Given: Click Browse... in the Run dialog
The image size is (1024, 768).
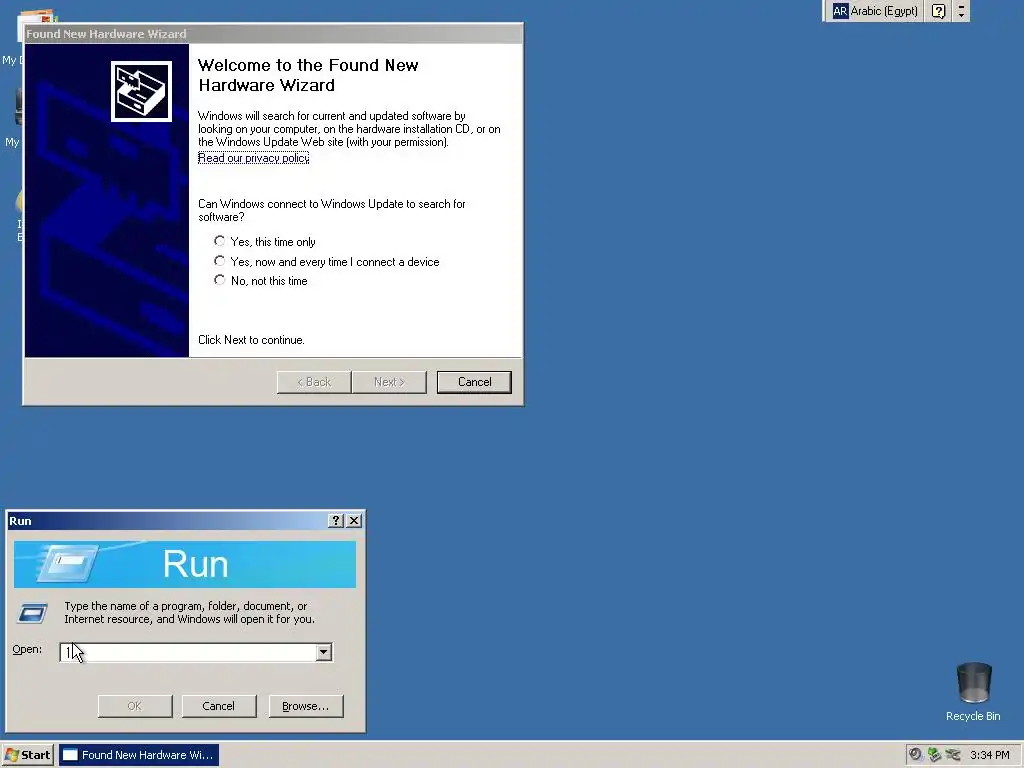Looking at the screenshot, I should coord(306,706).
